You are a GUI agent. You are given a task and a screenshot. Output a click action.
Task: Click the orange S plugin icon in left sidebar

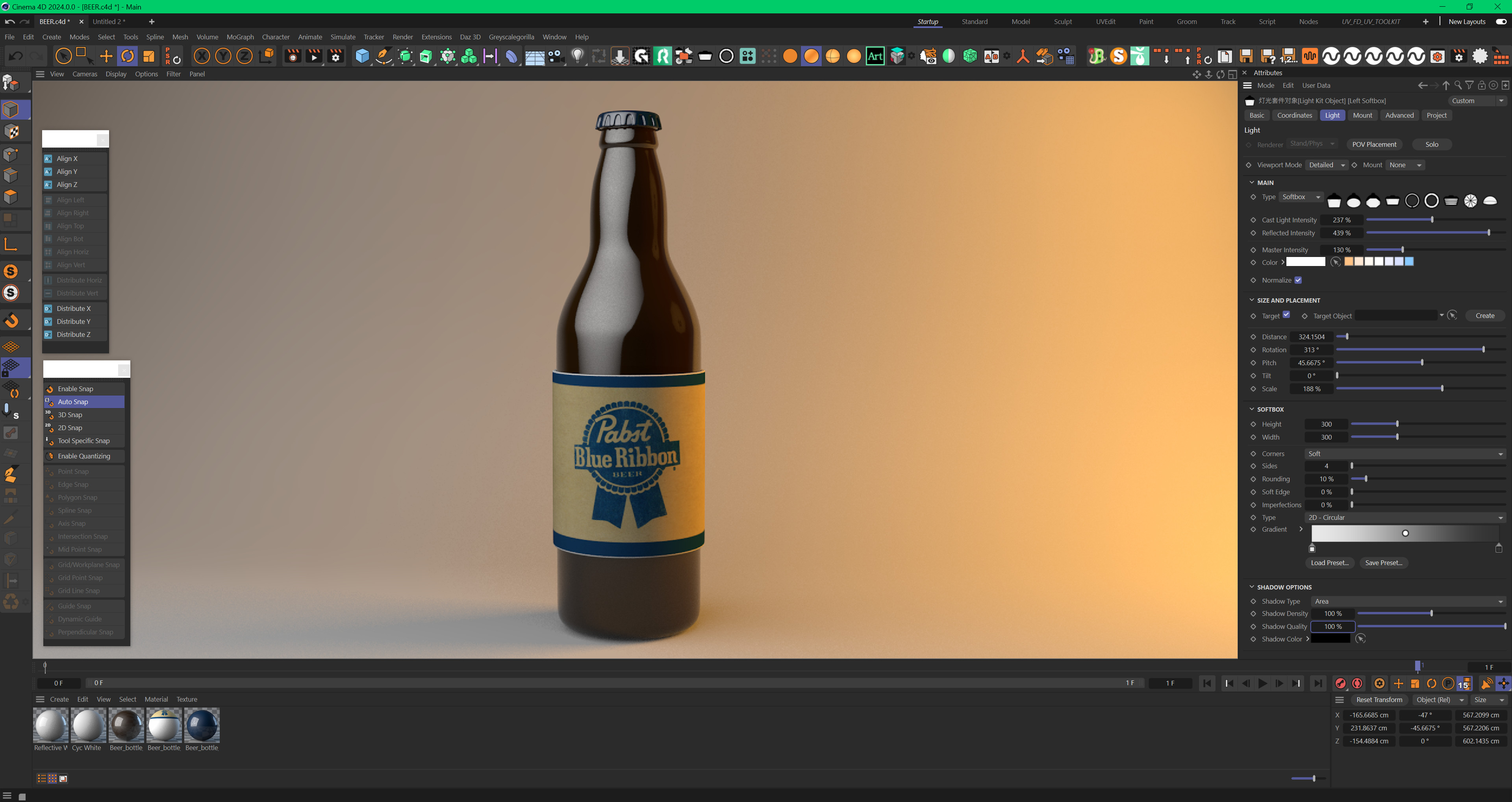click(11, 271)
